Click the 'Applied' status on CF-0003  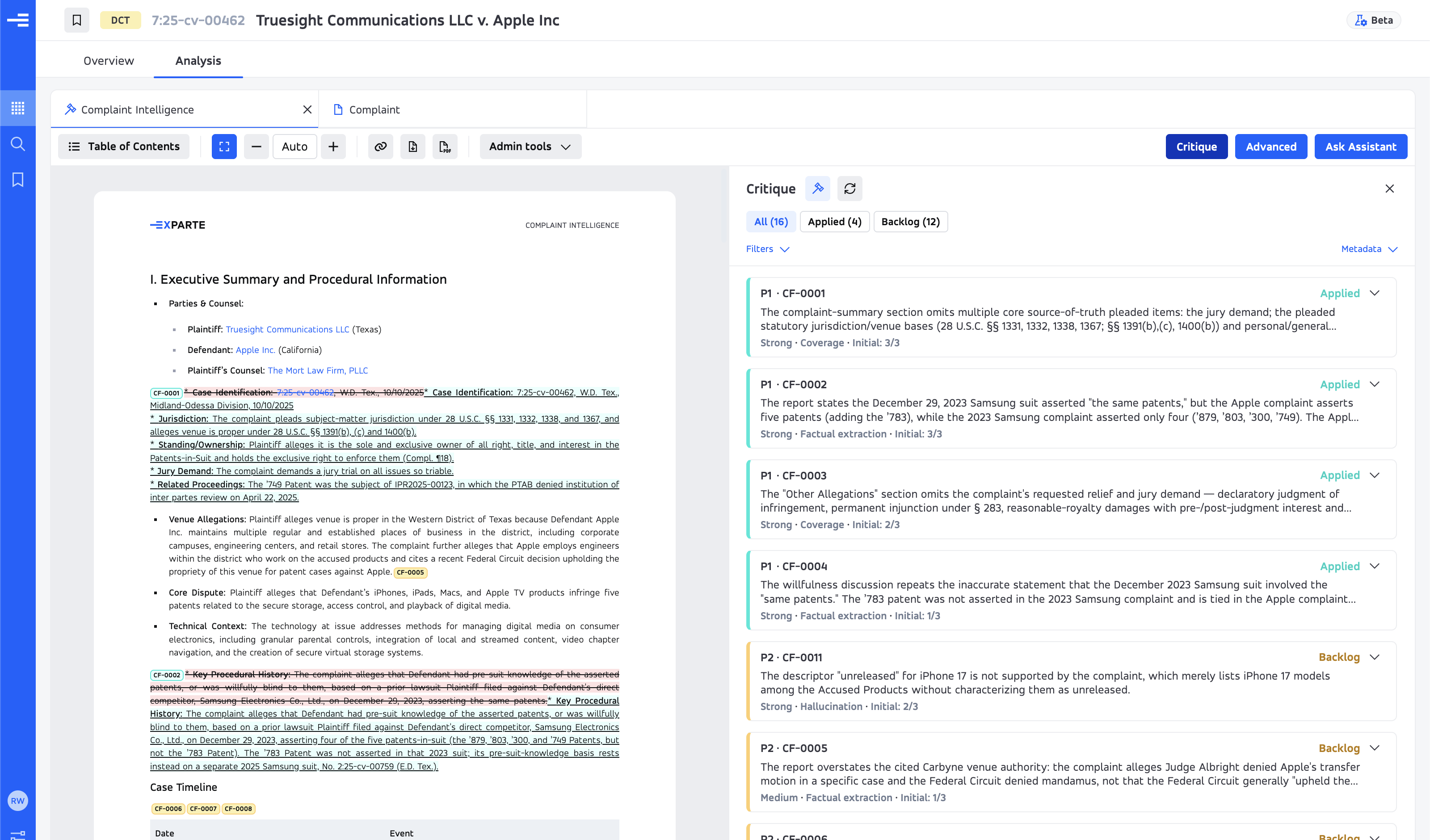pyautogui.click(x=1339, y=475)
